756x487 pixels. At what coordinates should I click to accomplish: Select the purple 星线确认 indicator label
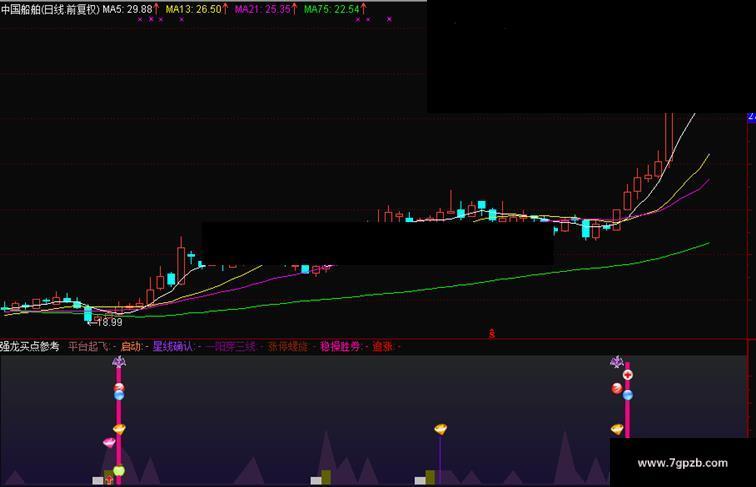(x=173, y=346)
